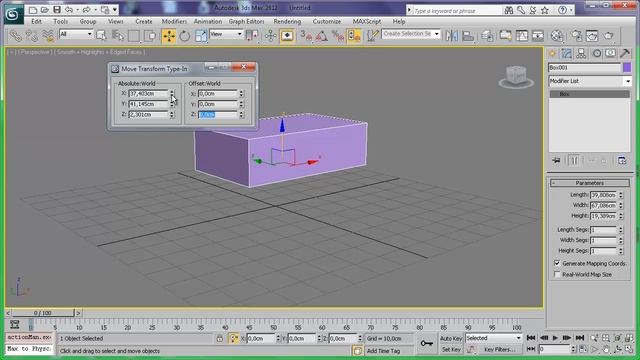Click the ViewCube in the viewport
Viewport: 640px width, 360px height.
click(516, 76)
